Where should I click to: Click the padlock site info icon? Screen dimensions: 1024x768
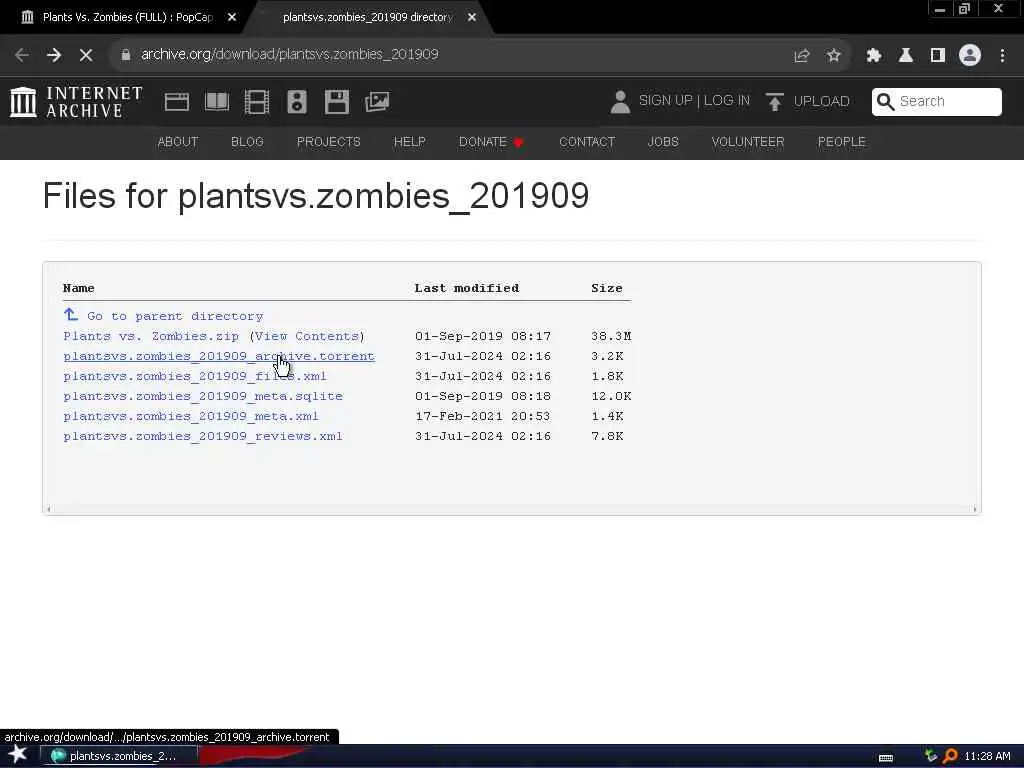pyautogui.click(x=125, y=55)
